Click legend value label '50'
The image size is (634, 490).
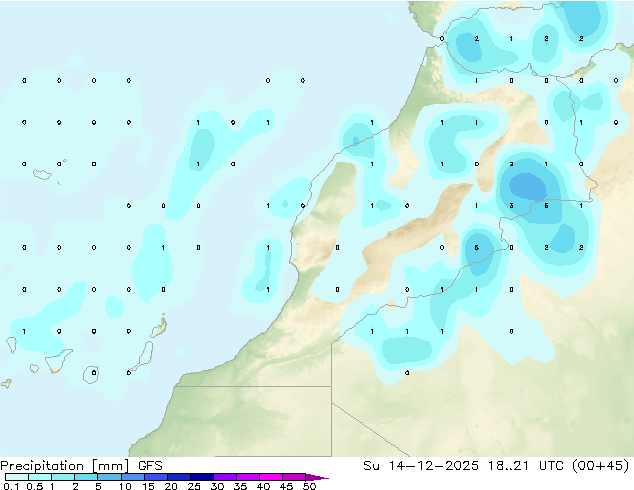[x=309, y=486]
